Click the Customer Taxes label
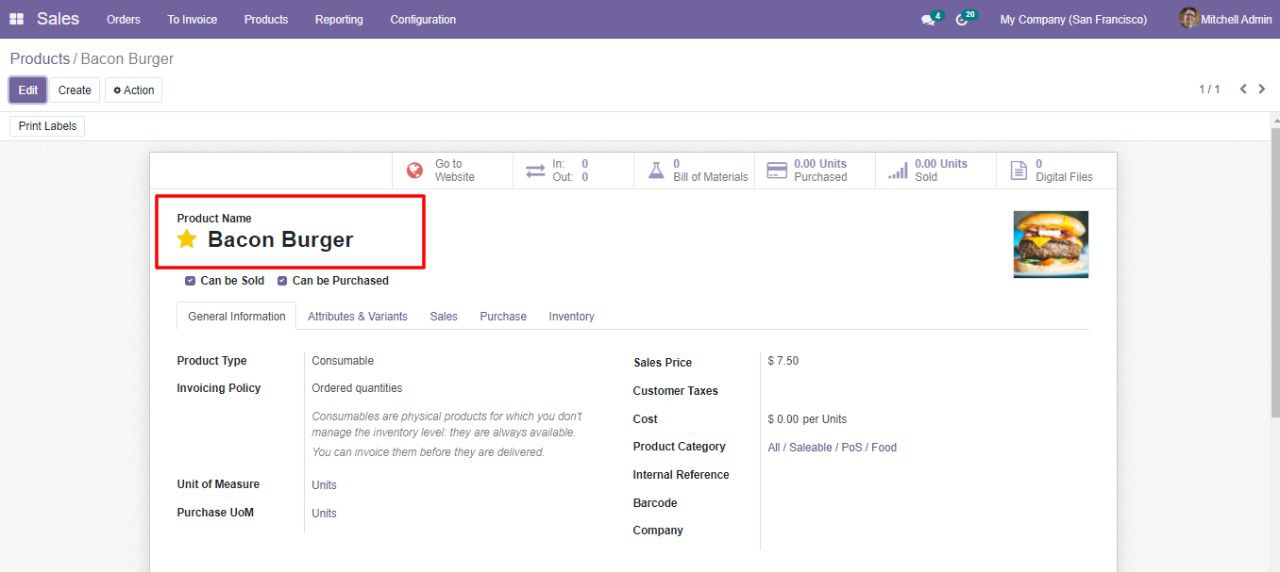The height and width of the screenshot is (572, 1280). click(x=675, y=391)
